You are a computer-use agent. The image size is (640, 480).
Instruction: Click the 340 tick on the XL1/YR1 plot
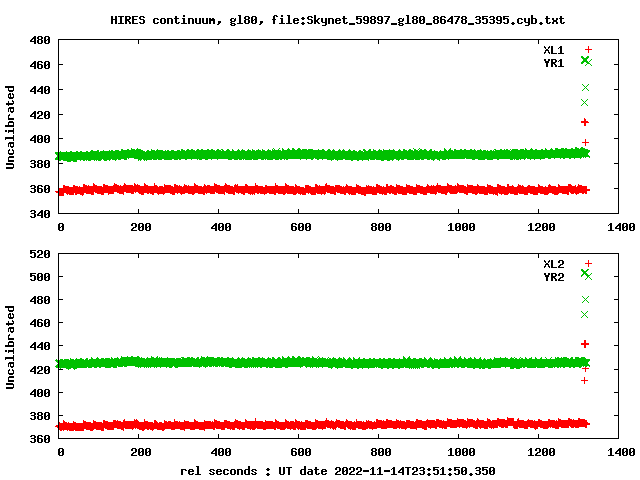pos(40,214)
